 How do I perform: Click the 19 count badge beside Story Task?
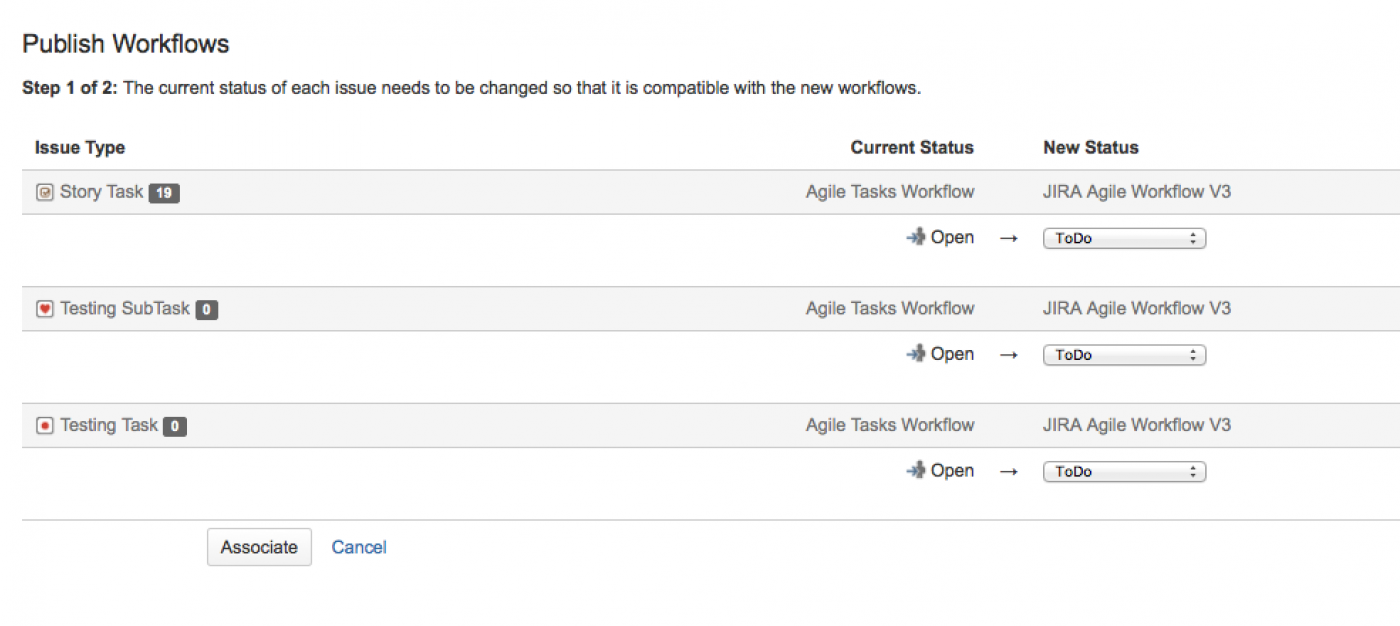point(164,193)
